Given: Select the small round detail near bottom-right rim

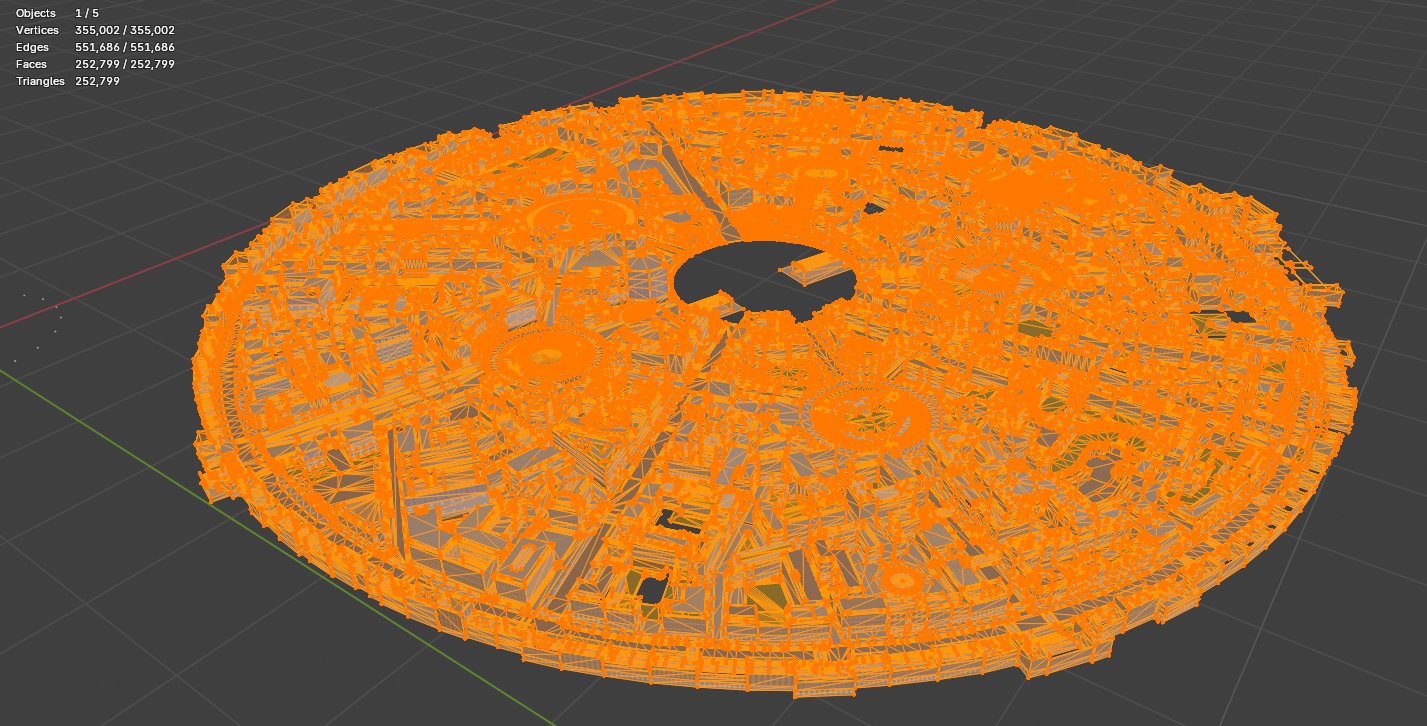Looking at the screenshot, I should point(900,581).
